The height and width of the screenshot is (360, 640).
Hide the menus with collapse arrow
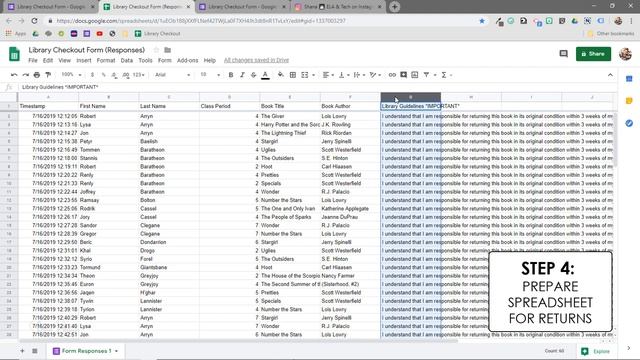click(610, 75)
